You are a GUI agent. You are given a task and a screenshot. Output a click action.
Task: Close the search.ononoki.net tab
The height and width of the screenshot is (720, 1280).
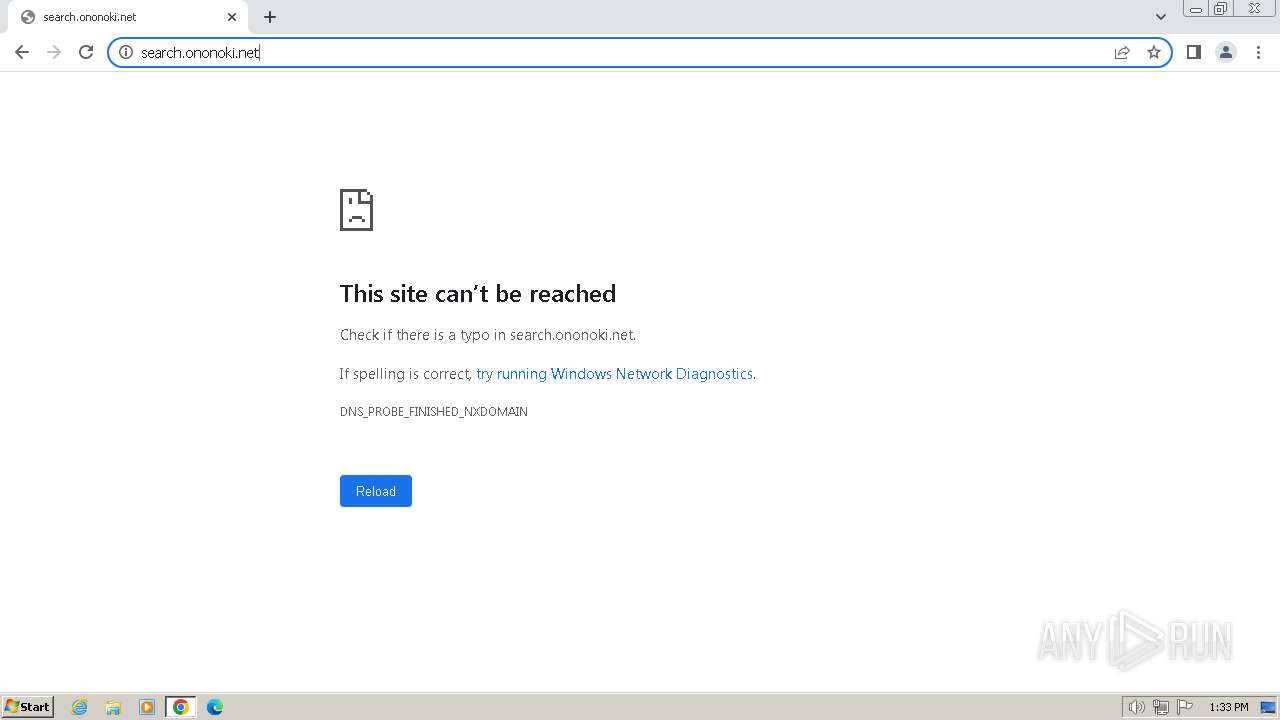pyautogui.click(x=232, y=17)
